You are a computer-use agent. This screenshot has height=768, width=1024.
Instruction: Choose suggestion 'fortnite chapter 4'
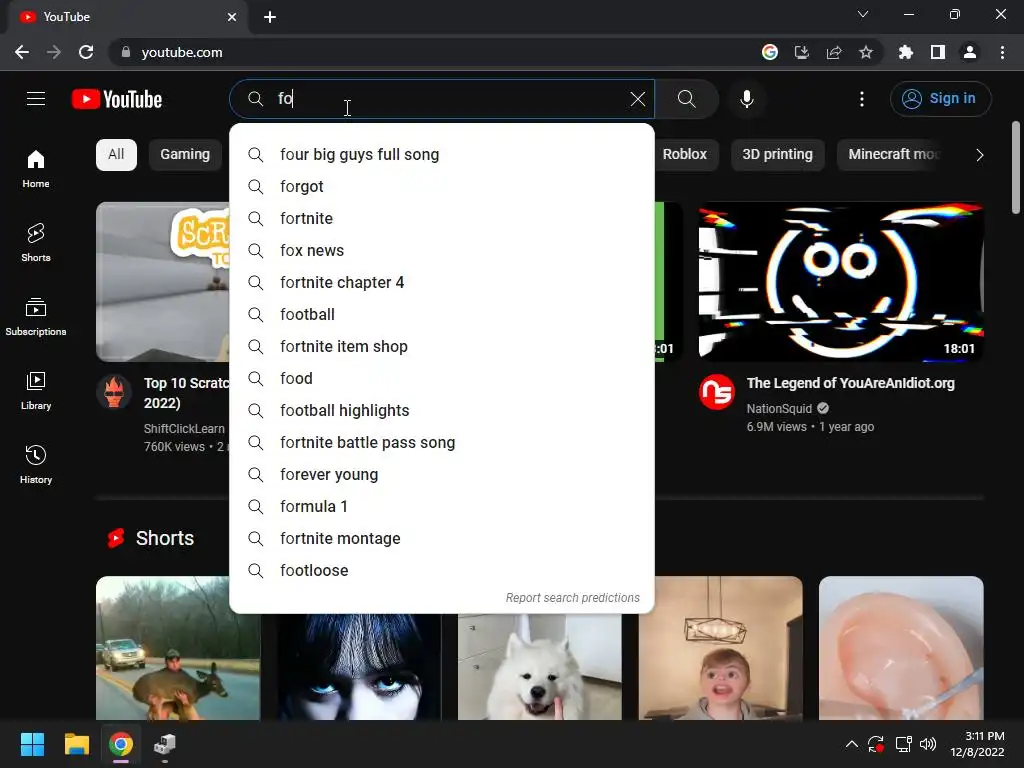[441, 283]
